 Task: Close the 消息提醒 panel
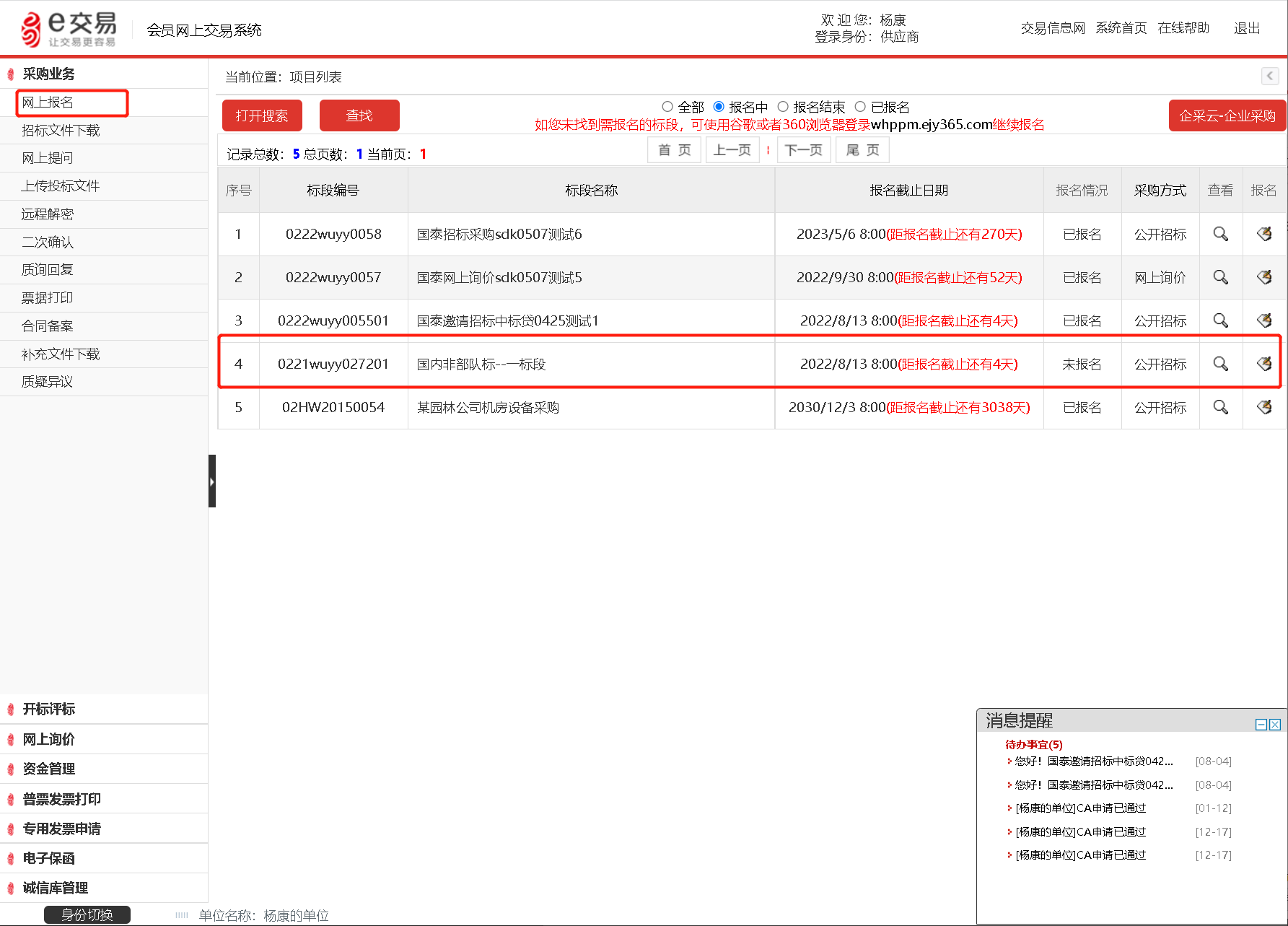coord(1275,725)
